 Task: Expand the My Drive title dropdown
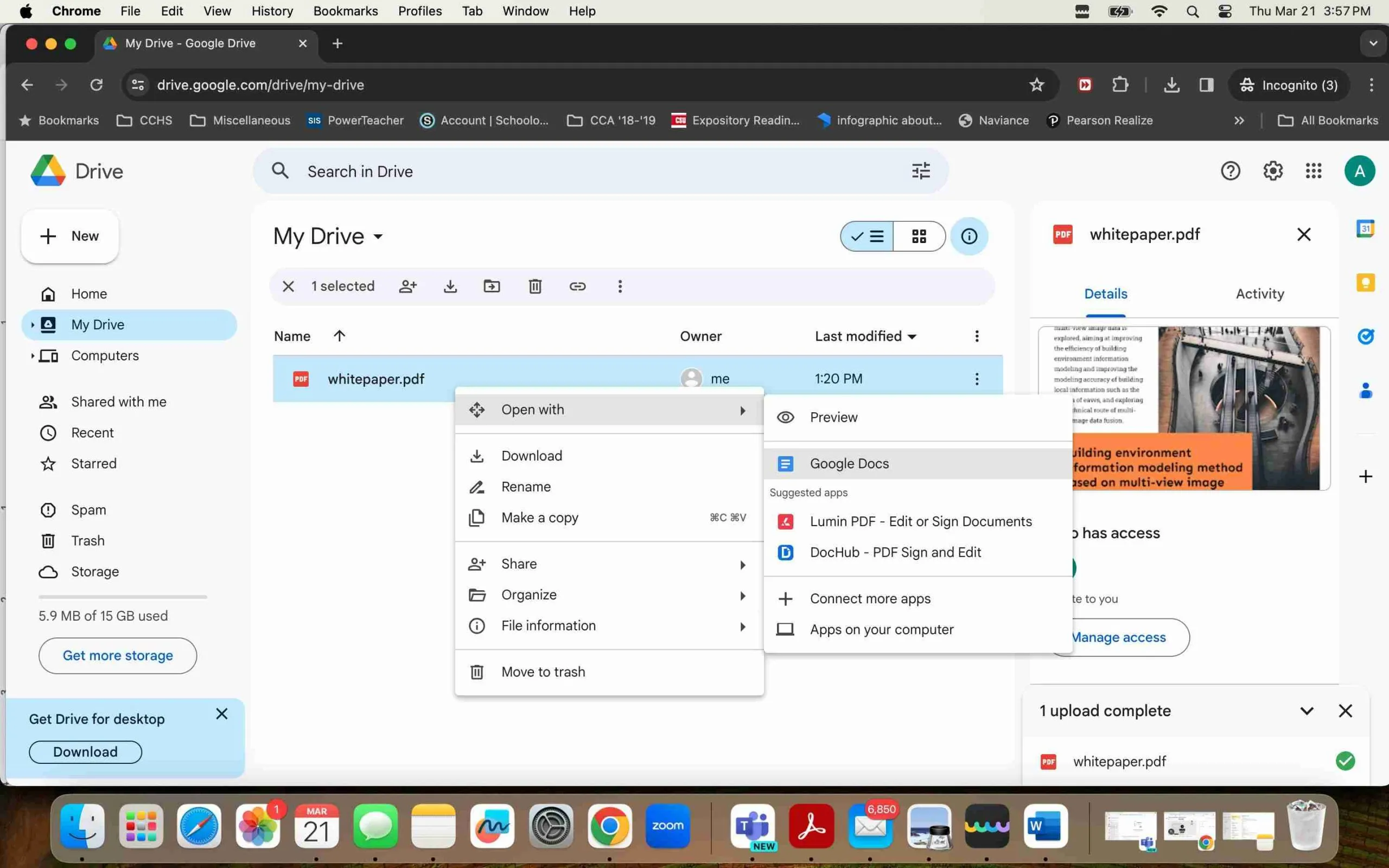(378, 237)
